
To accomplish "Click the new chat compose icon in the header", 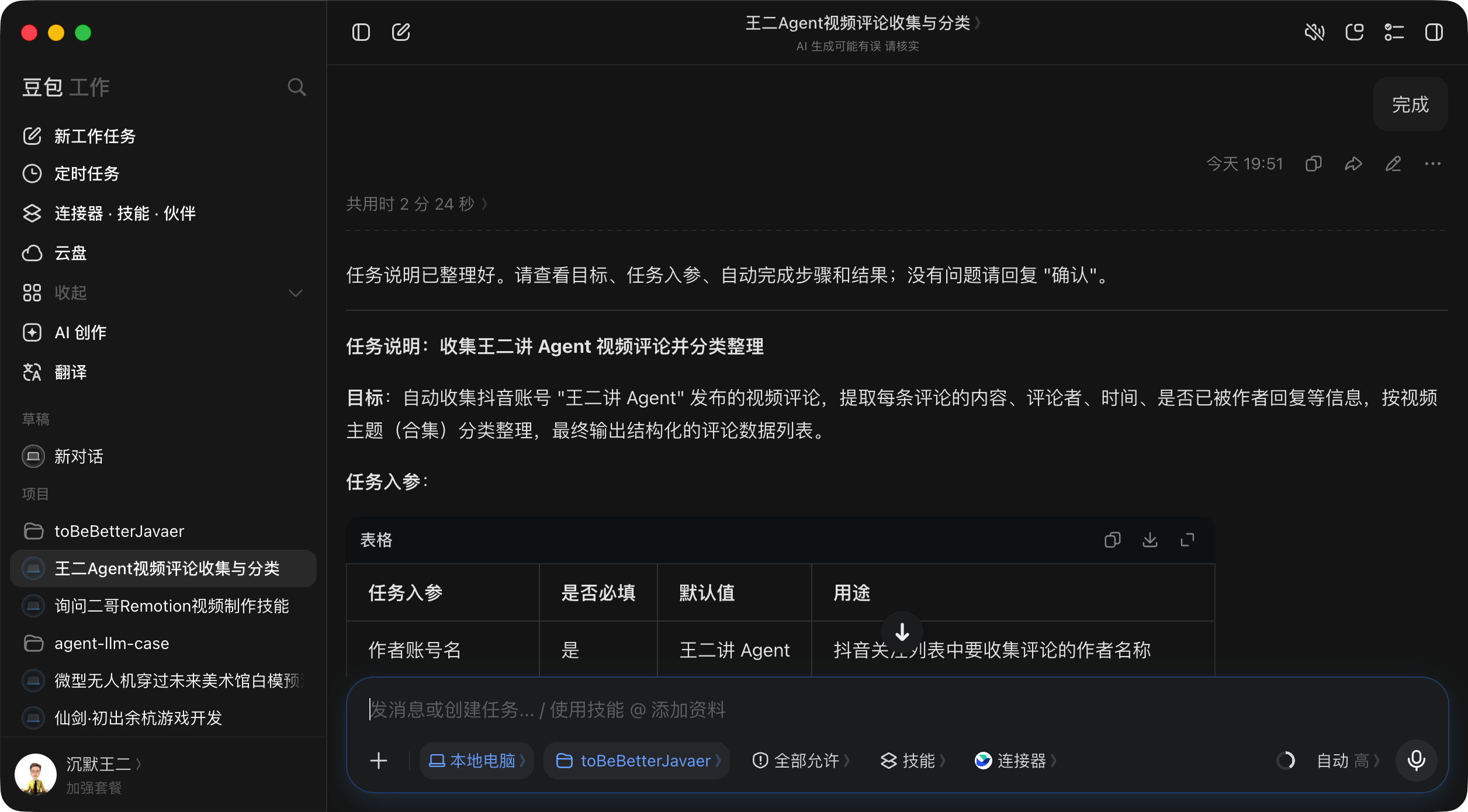I will (401, 32).
